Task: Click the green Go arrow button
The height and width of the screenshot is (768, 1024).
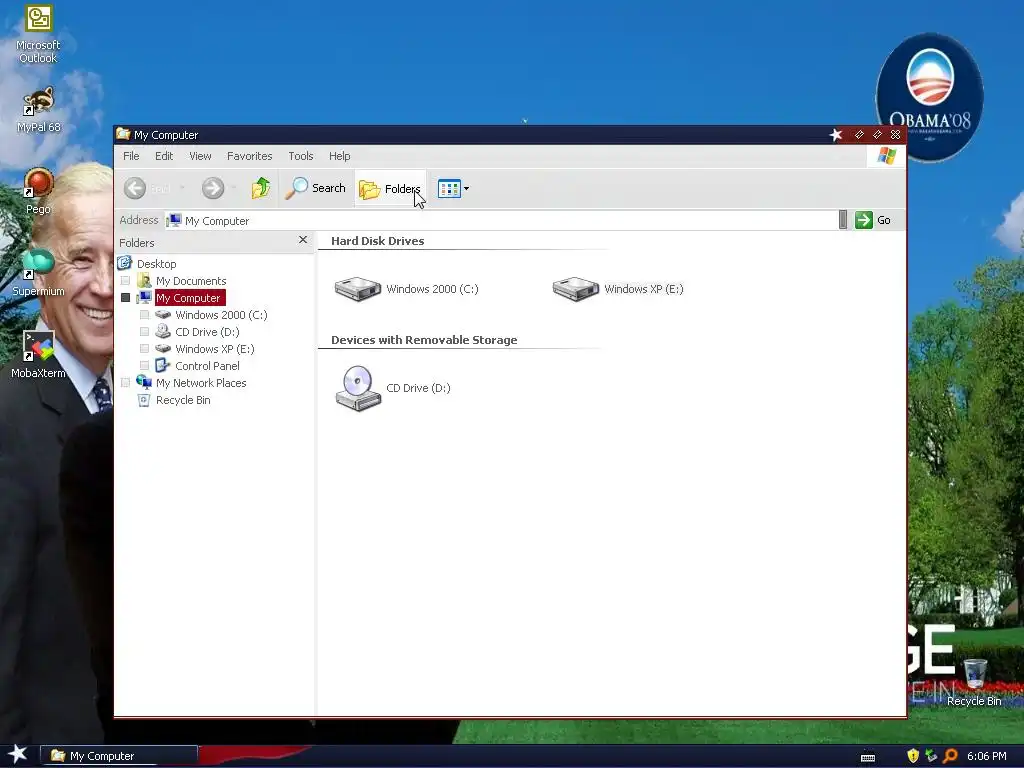Action: (x=863, y=220)
